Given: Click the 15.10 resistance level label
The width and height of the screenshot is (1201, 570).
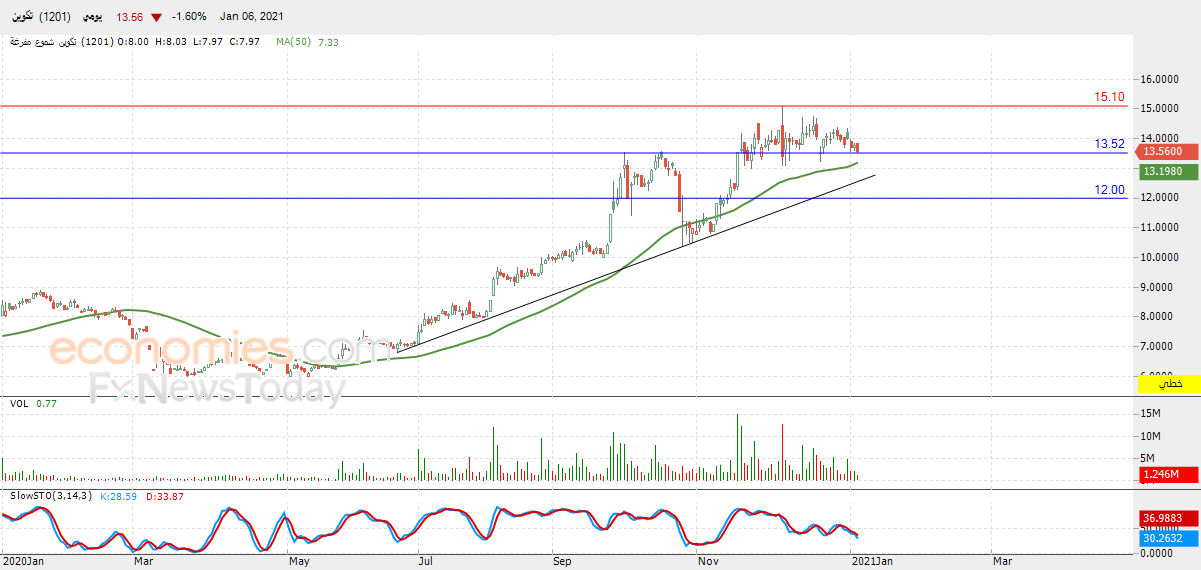Looking at the screenshot, I should coord(1109,97).
